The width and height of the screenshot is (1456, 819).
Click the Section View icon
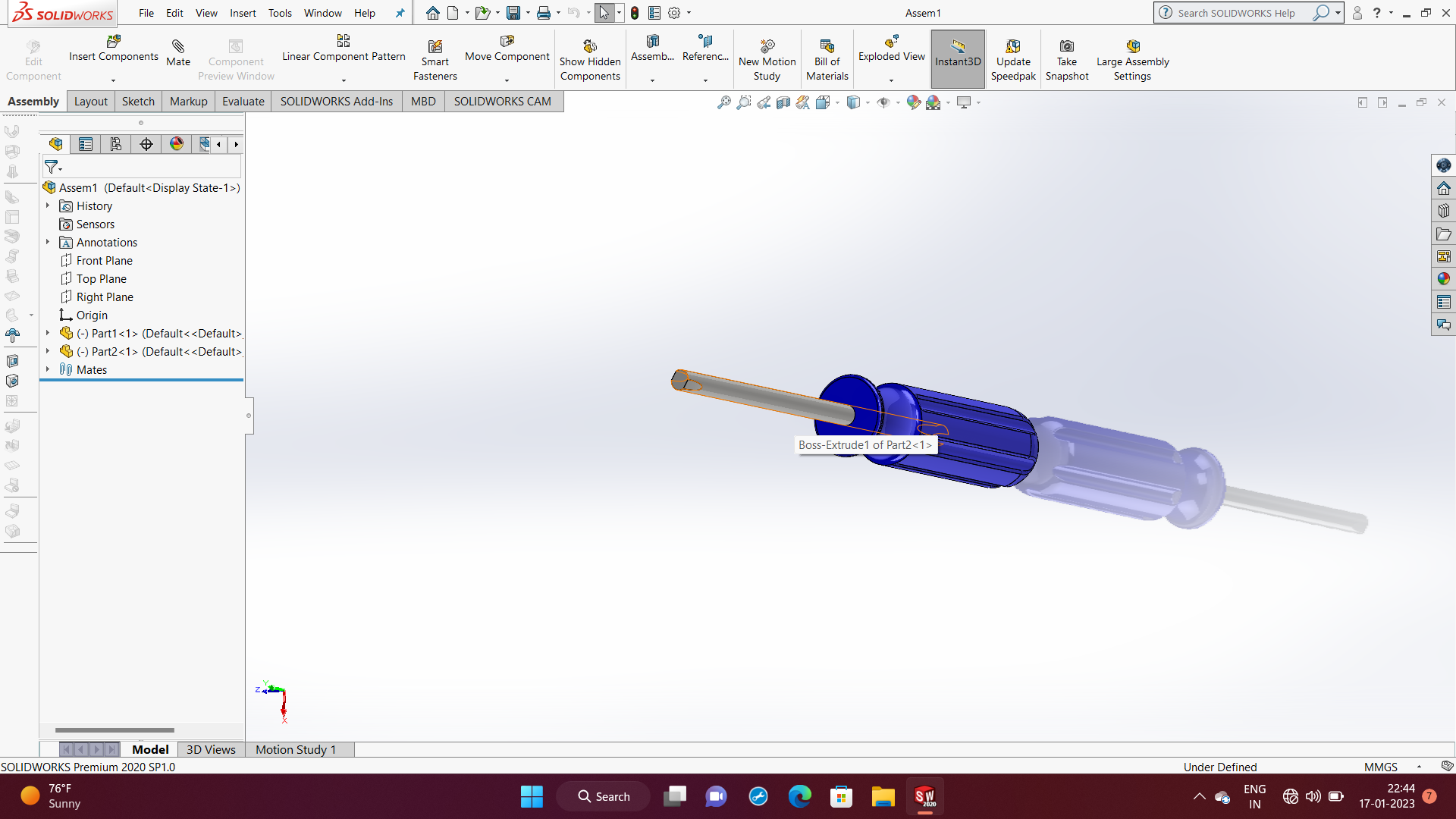coord(783,102)
